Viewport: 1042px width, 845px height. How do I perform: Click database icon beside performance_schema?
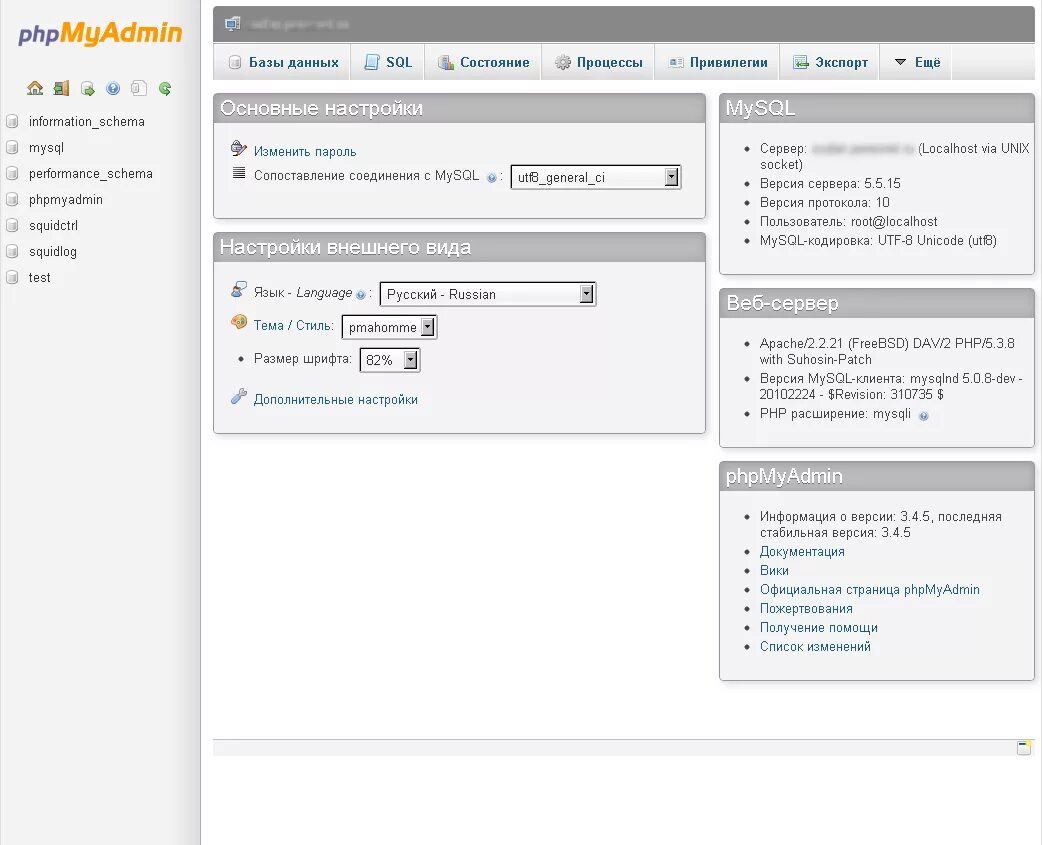click(x=12, y=173)
